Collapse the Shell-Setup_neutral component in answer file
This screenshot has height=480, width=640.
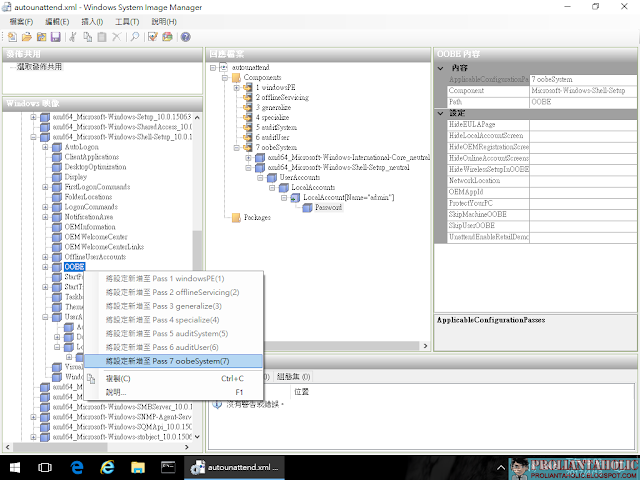coord(248,167)
